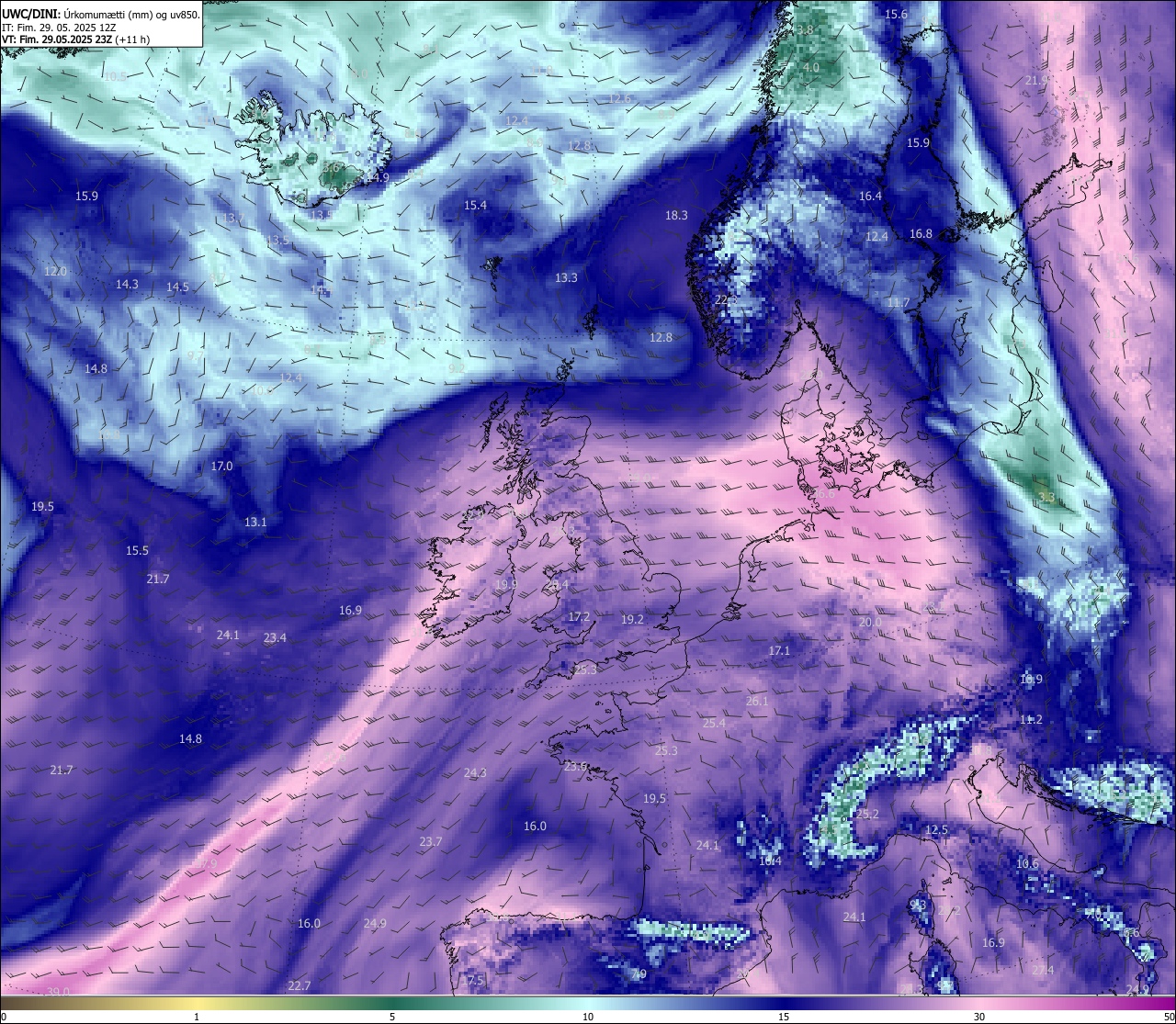1176x1024 pixels.
Task: Click the 12.0 value on the map
Action: pyautogui.click(x=55, y=272)
